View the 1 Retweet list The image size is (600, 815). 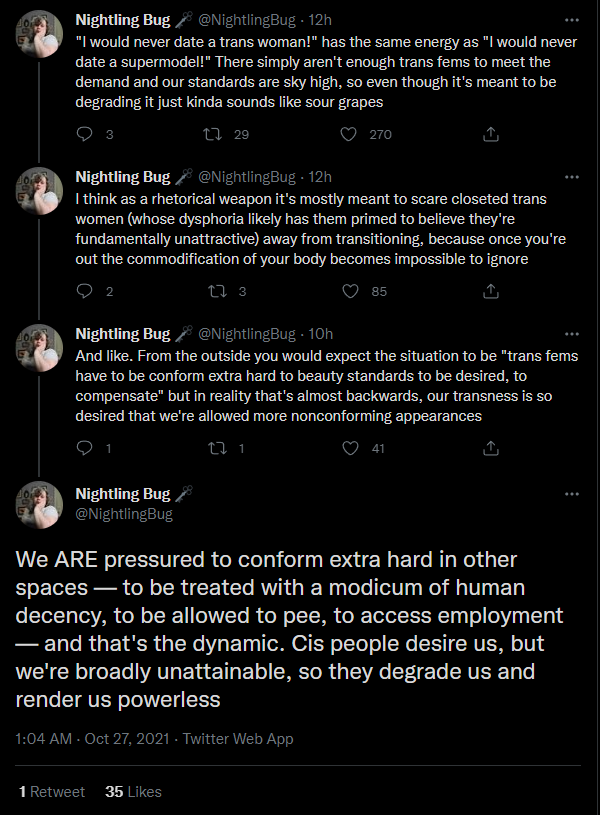(51, 792)
